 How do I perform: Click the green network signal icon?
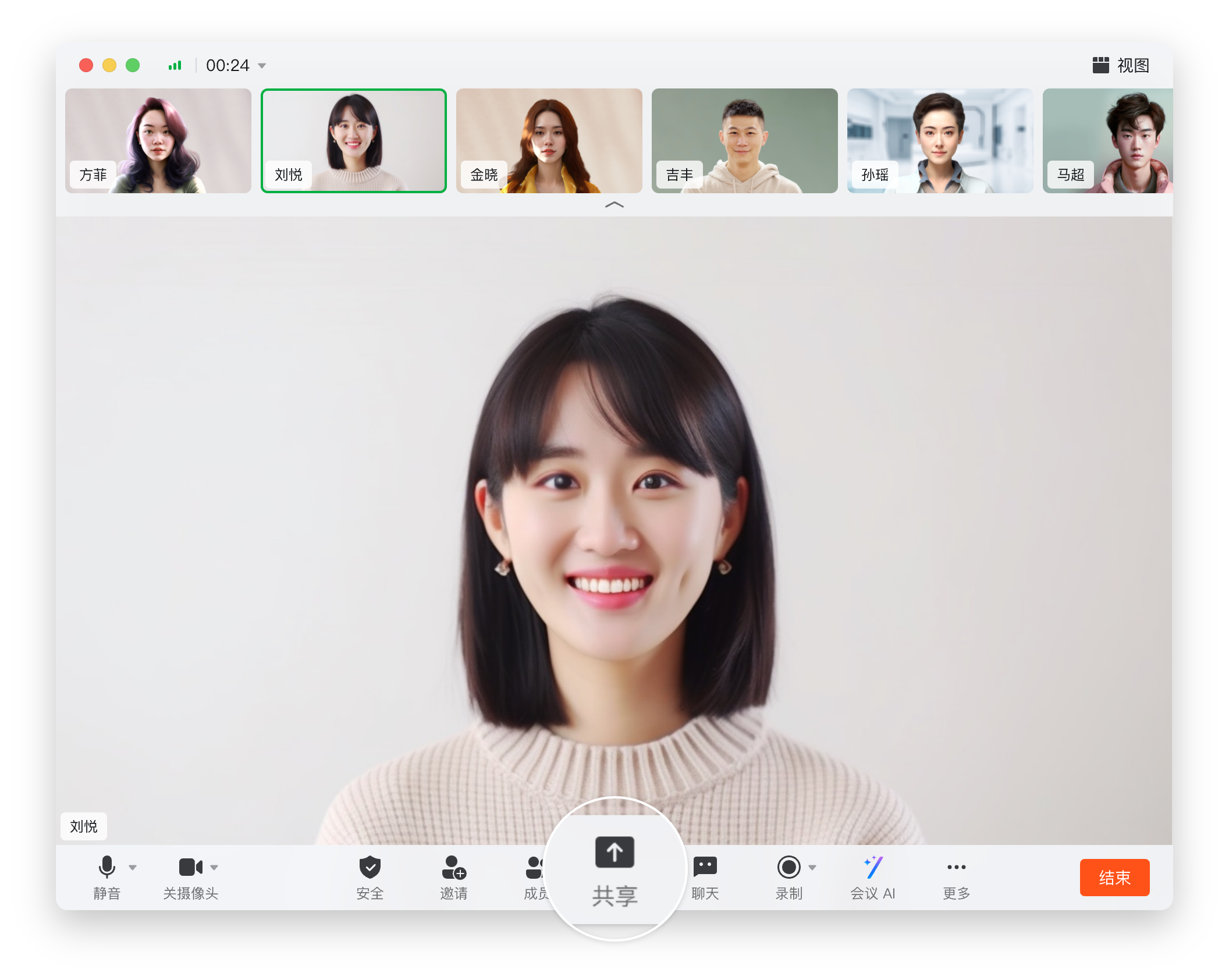175,65
